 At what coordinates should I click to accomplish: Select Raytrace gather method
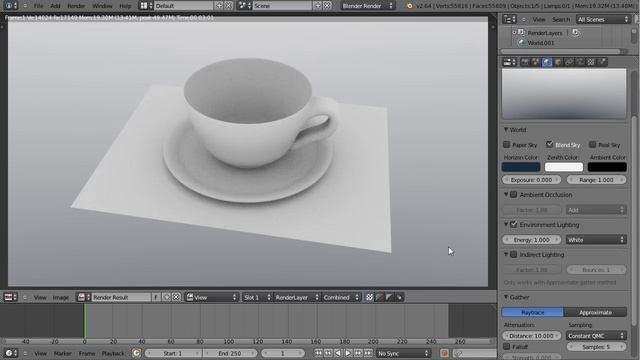(x=533, y=312)
